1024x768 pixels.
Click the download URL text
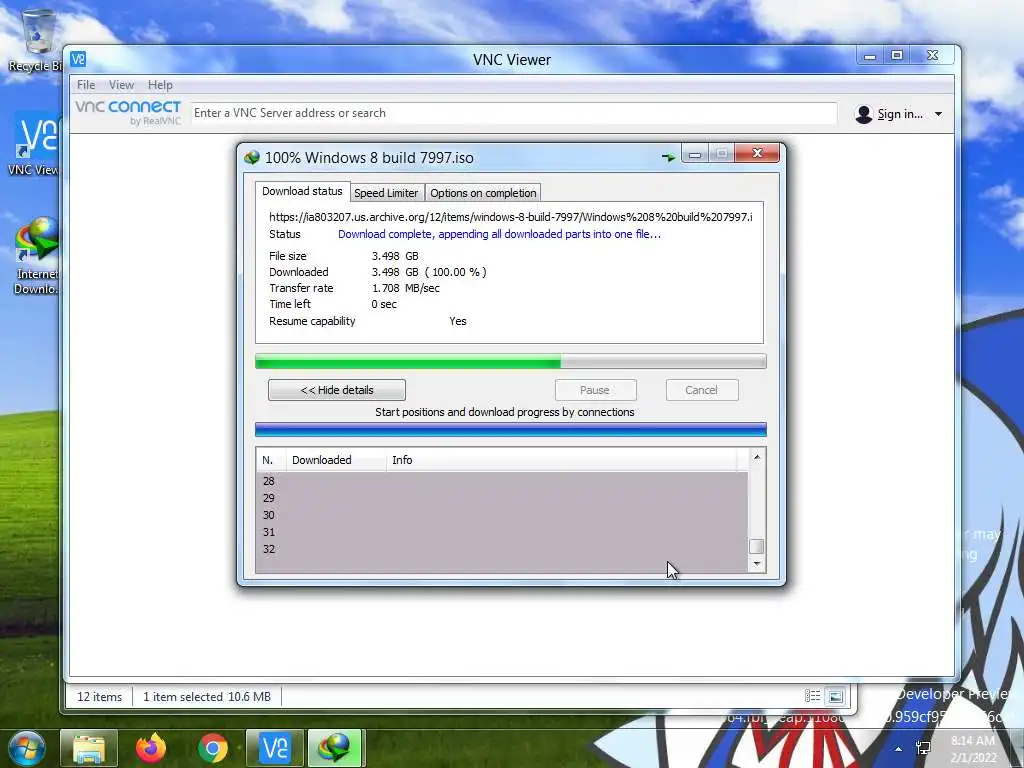coord(511,217)
